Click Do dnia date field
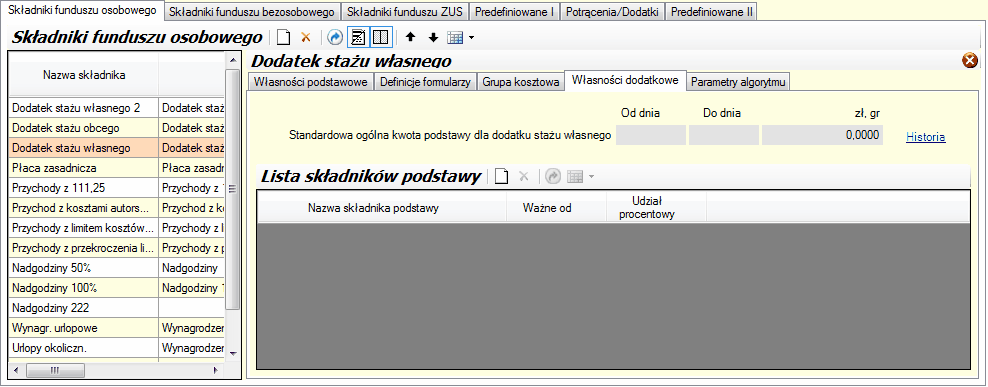This screenshot has height=387, width=988. tap(723, 136)
